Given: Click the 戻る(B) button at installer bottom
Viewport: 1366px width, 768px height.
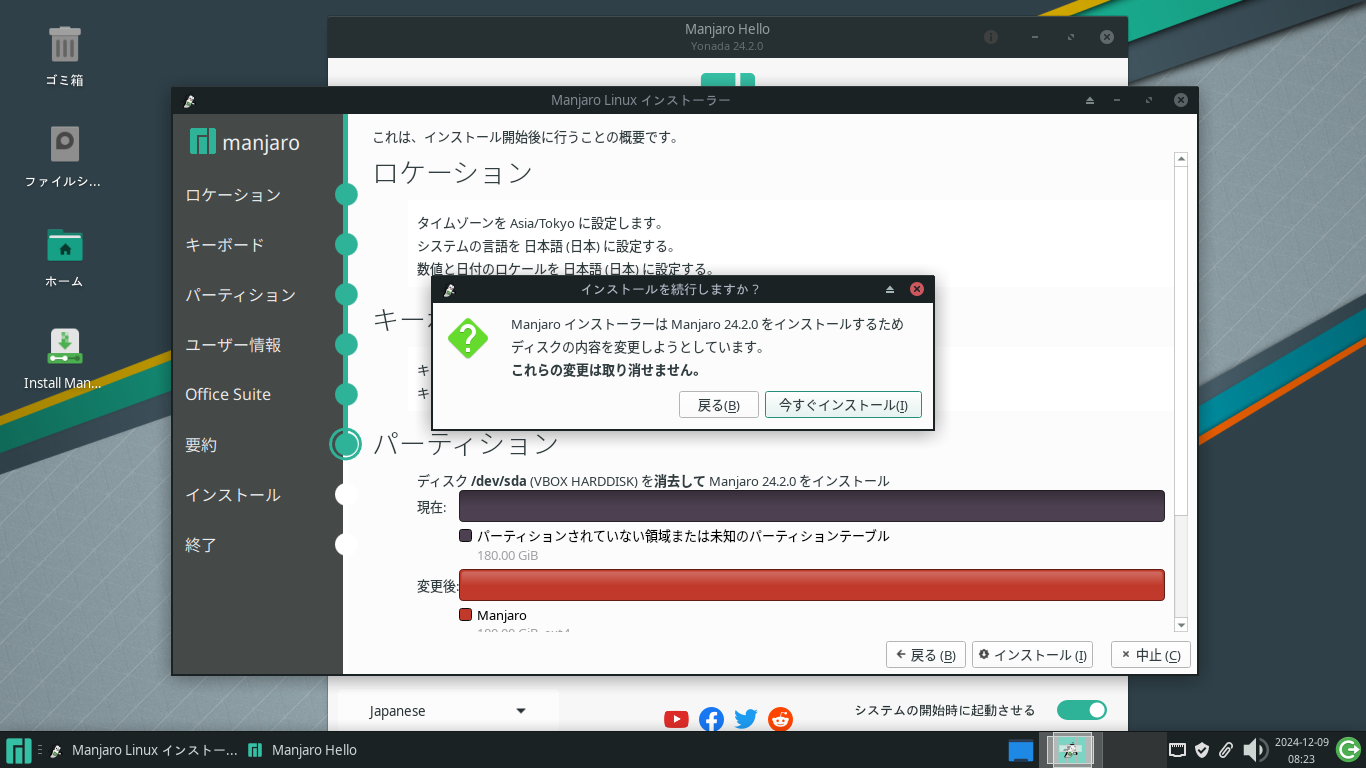Looking at the screenshot, I should coord(926,655).
